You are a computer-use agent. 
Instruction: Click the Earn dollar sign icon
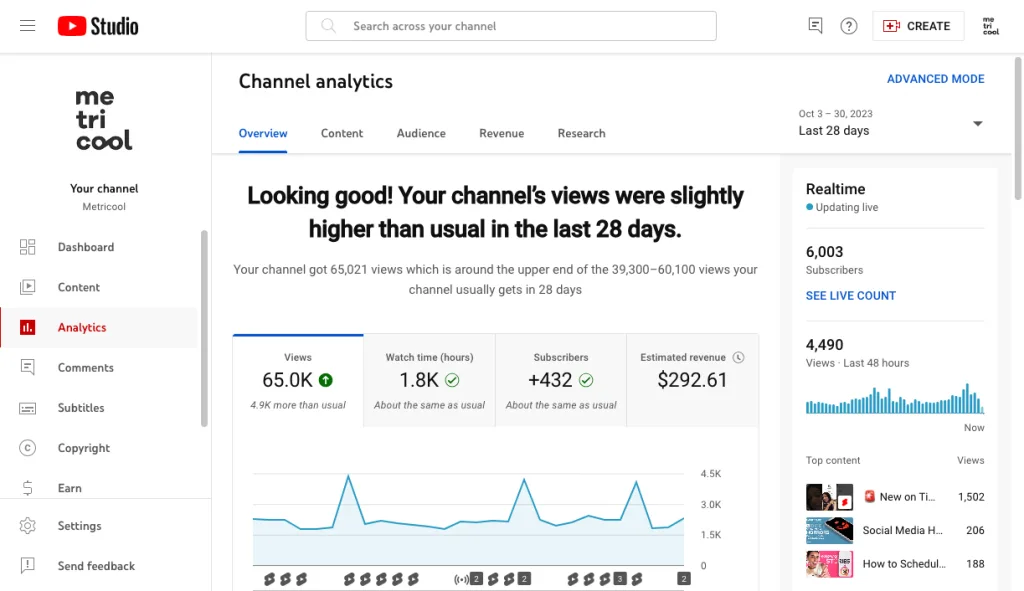pos(27,488)
